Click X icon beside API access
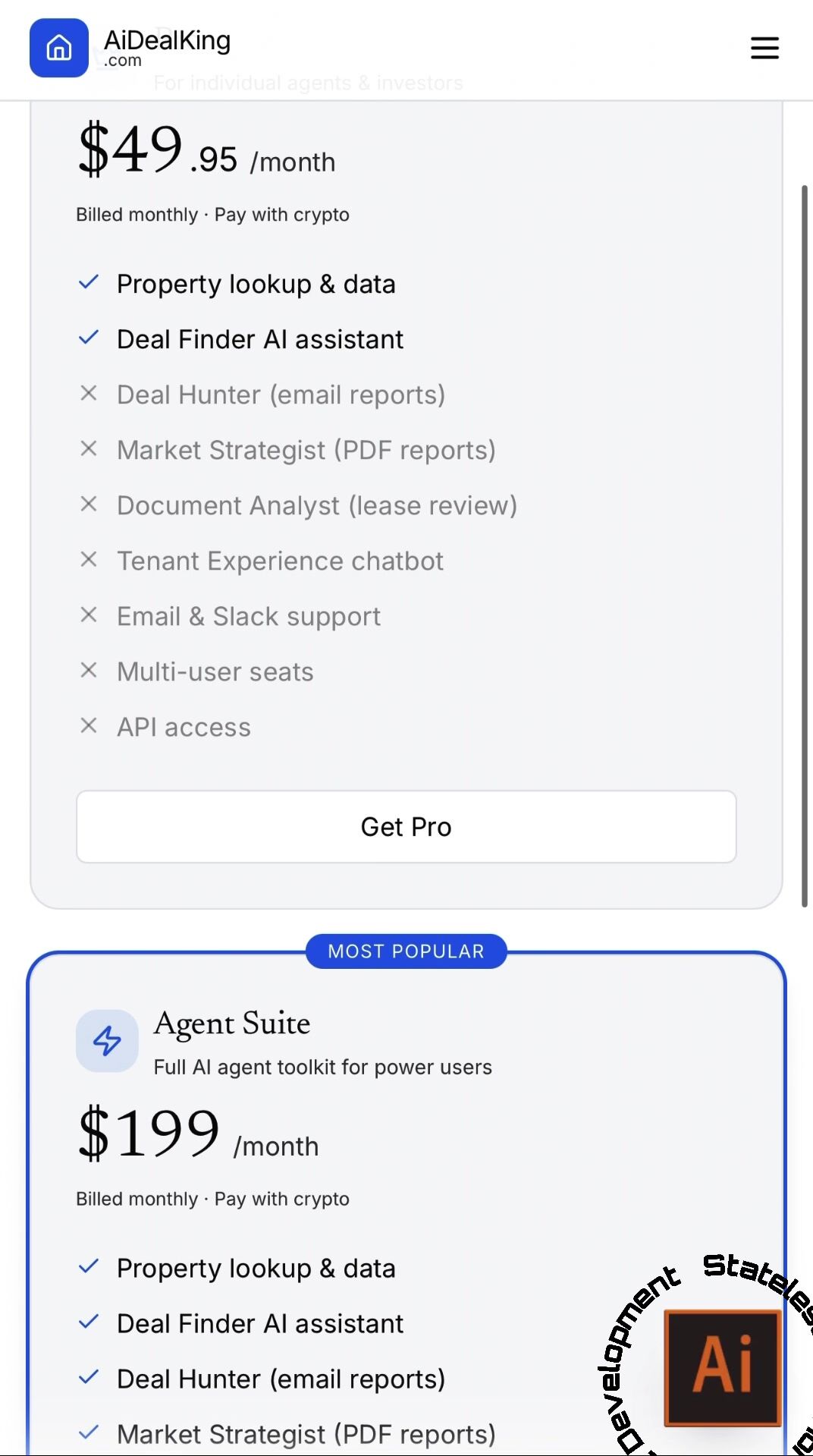Image resolution: width=813 pixels, height=1456 pixels. (x=89, y=726)
